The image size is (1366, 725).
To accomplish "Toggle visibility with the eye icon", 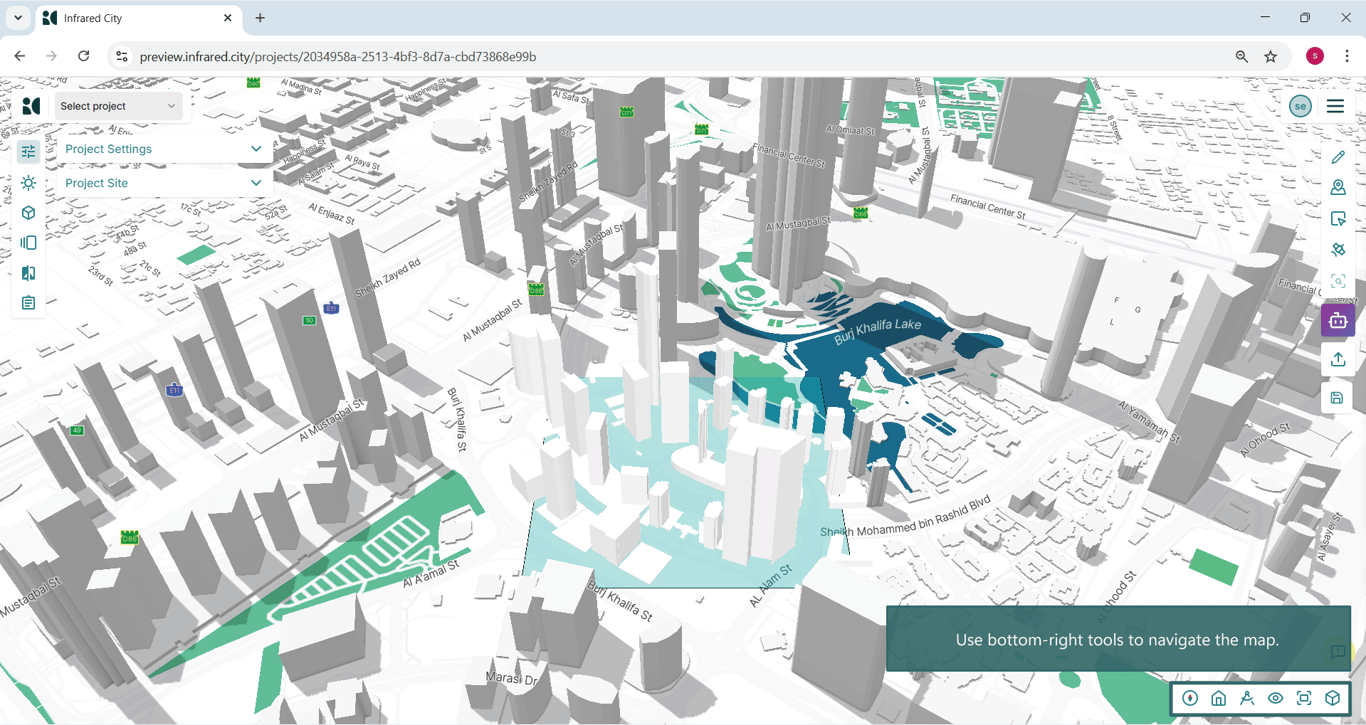I will 1275,699.
